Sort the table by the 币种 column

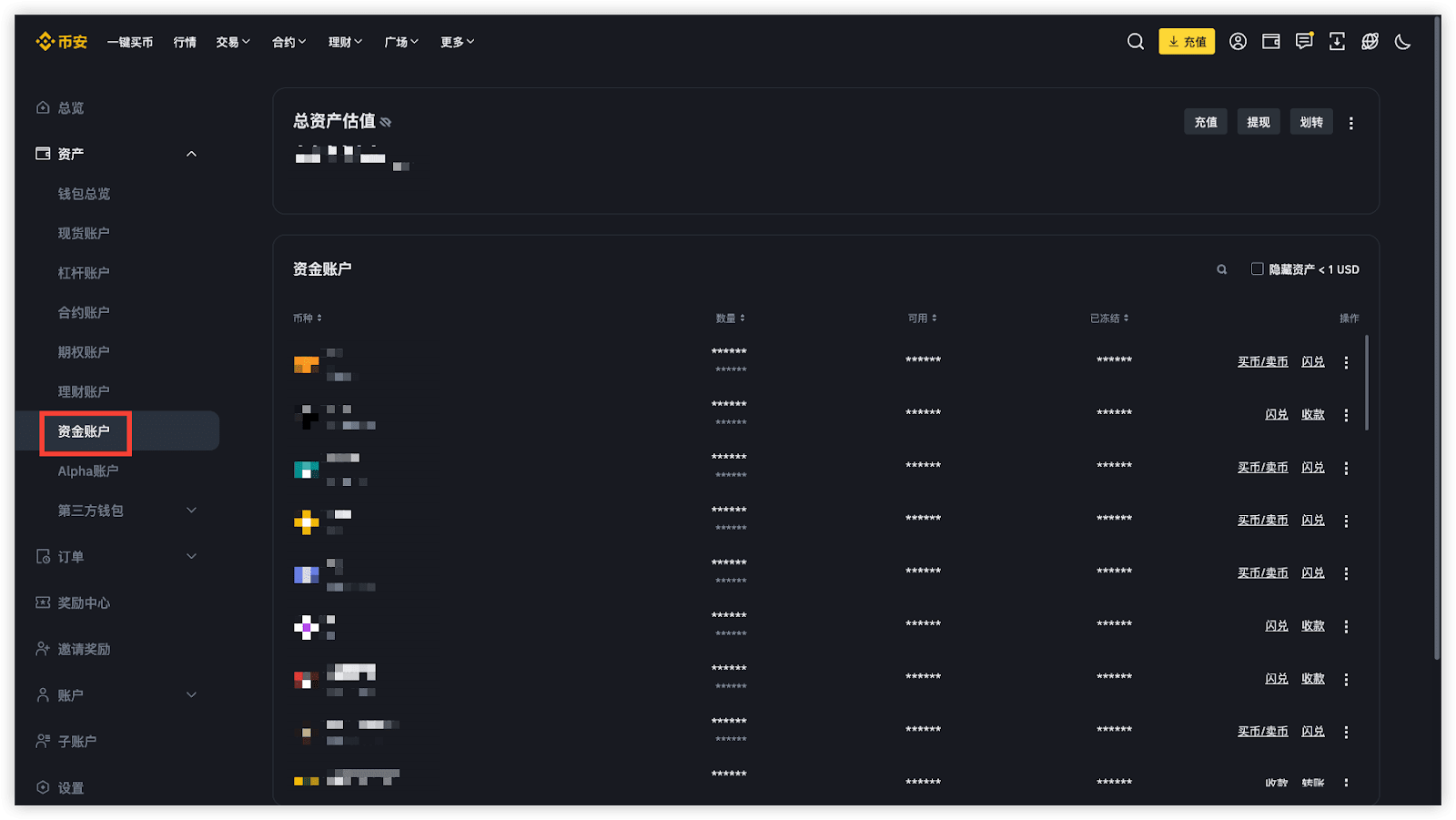click(308, 319)
